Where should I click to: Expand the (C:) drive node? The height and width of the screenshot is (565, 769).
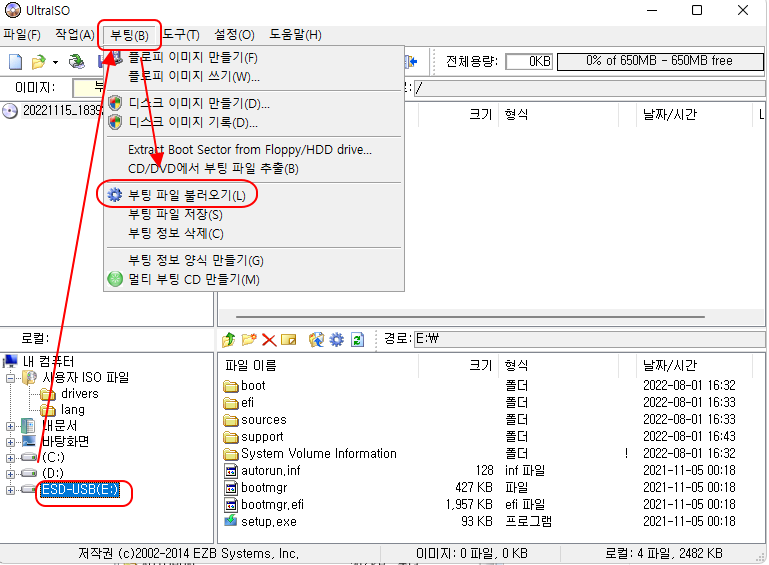10,458
